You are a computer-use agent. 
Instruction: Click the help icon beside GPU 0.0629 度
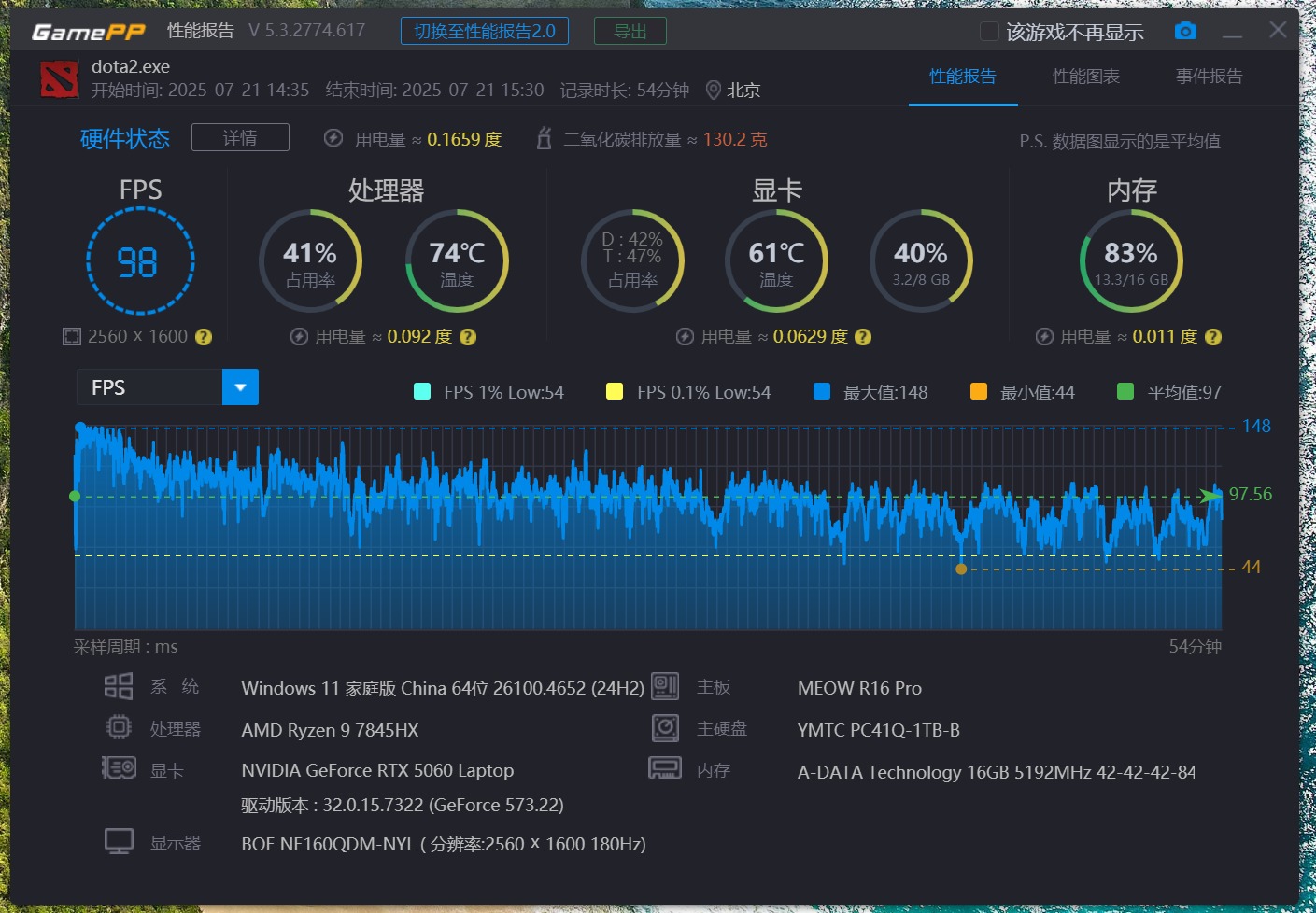point(863,337)
